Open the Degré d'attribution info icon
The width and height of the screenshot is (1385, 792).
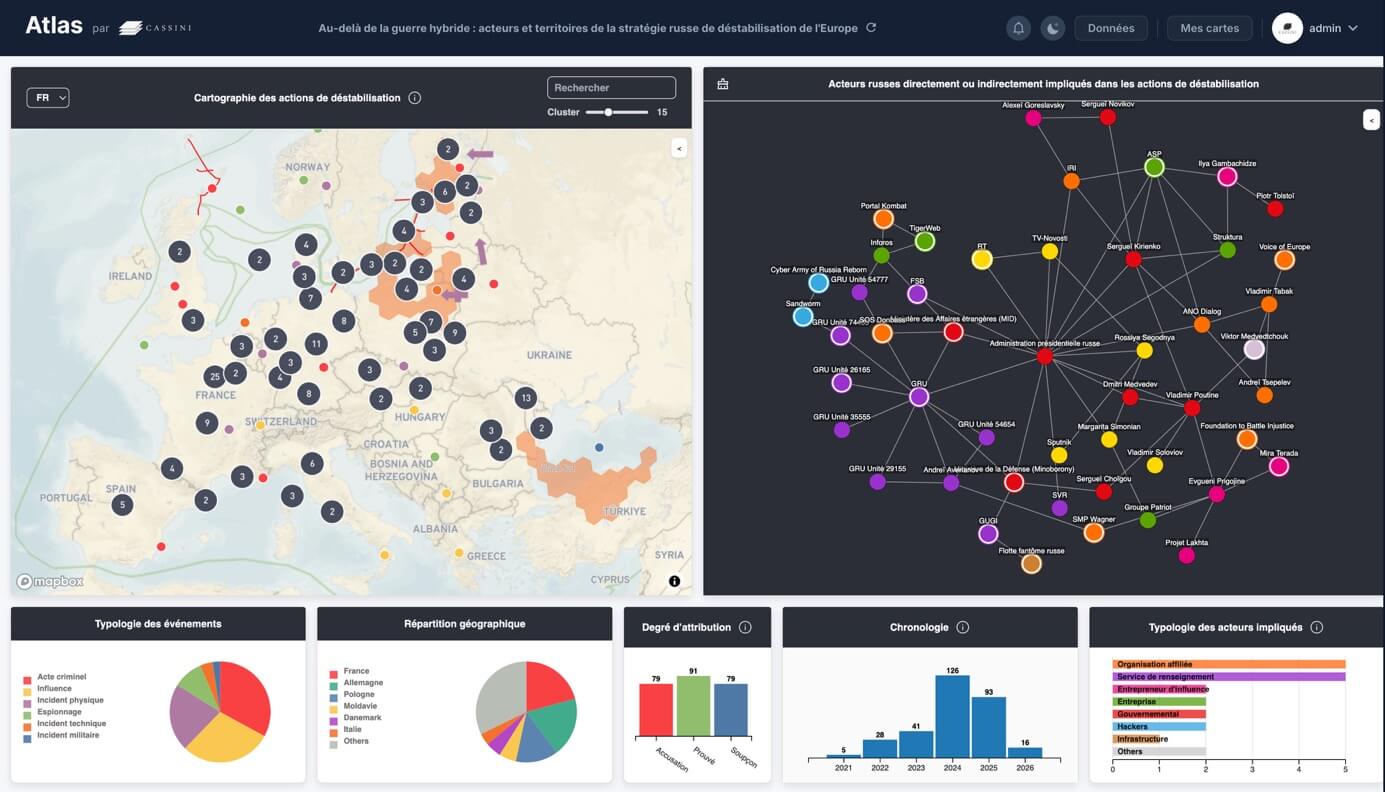(x=744, y=627)
